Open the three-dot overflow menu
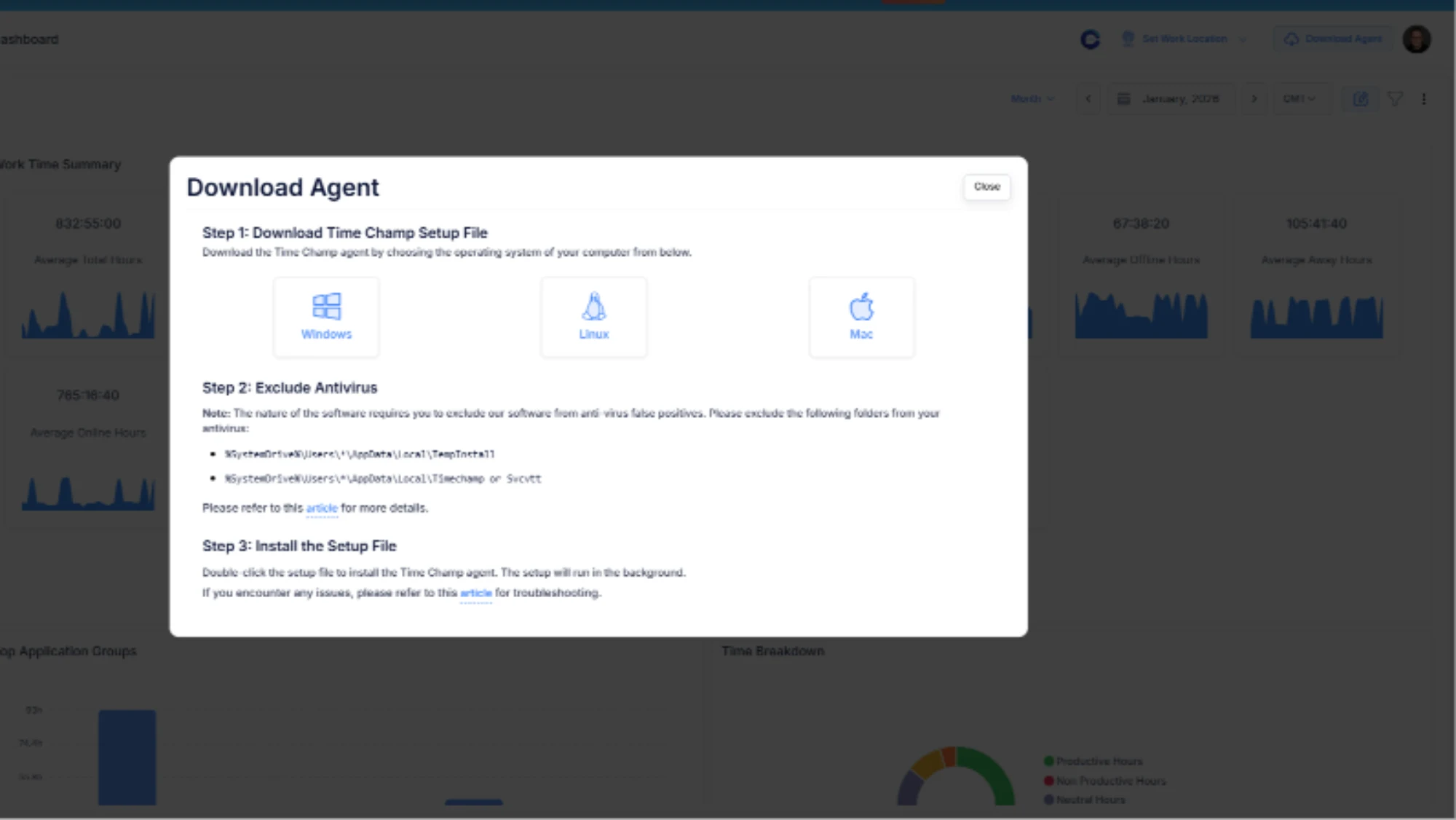This screenshot has width=1456, height=820. click(x=1424, y=98)
